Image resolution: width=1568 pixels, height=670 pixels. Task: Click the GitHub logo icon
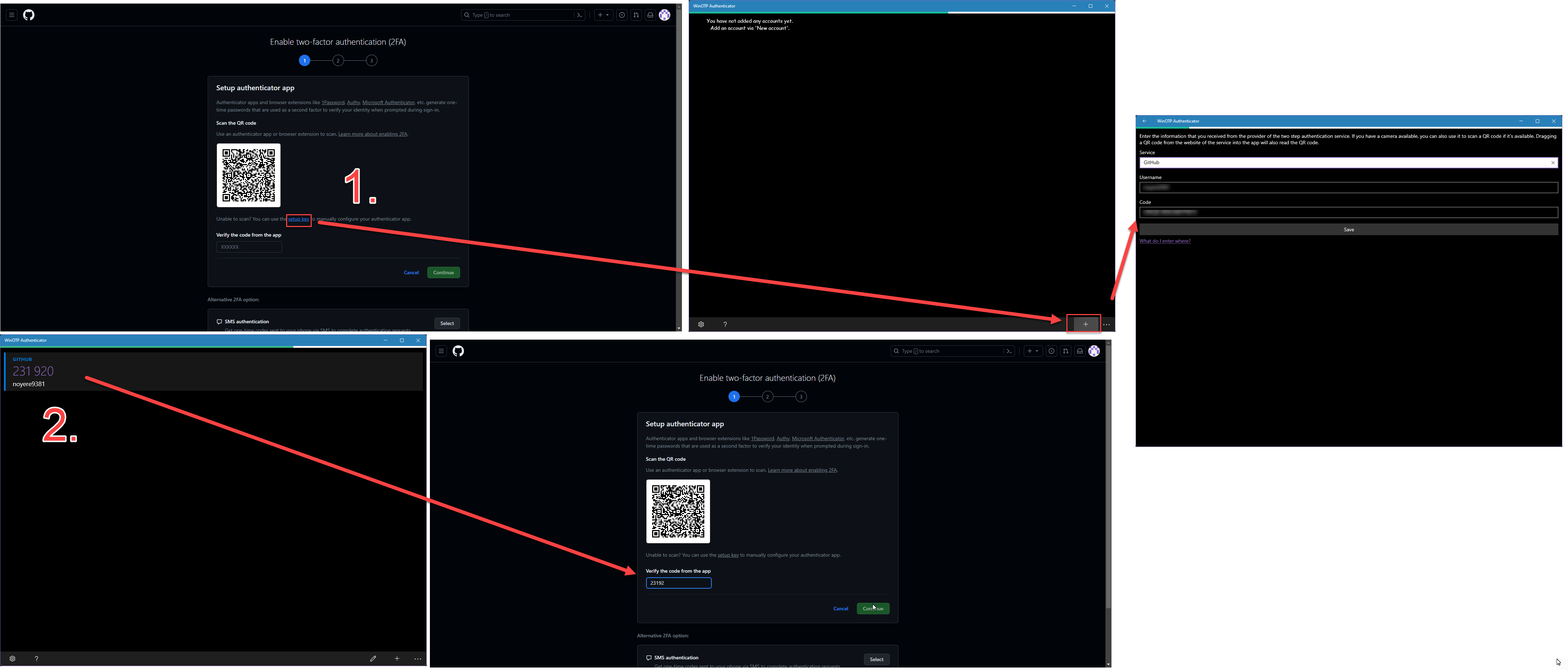[x=28, y=15]
